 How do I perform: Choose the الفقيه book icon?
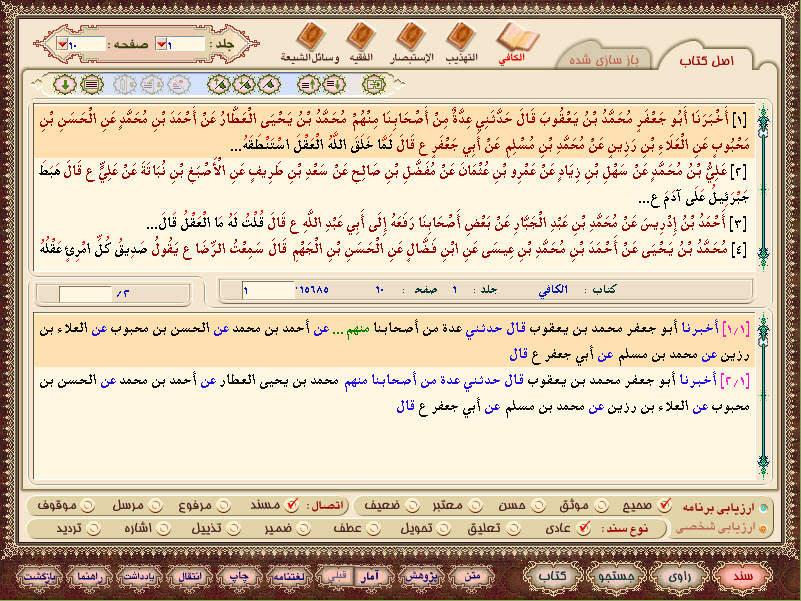[360, 40]
